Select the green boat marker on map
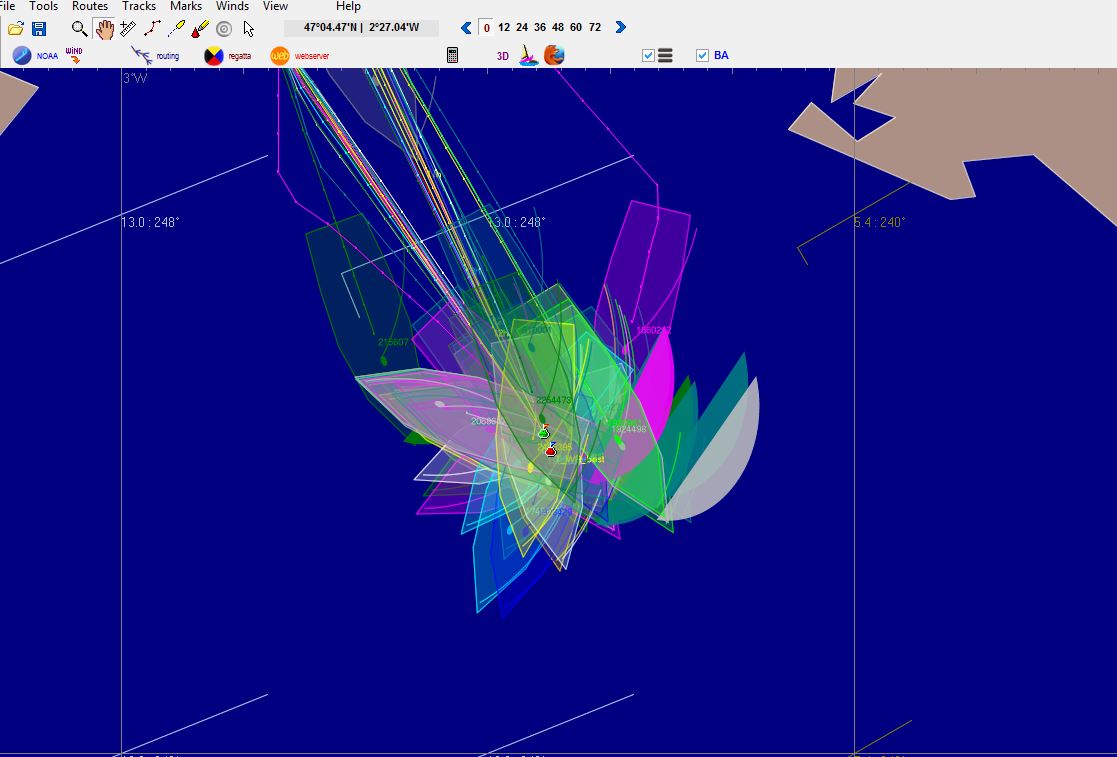This screenshot has width=1117, height=757. 544,432
